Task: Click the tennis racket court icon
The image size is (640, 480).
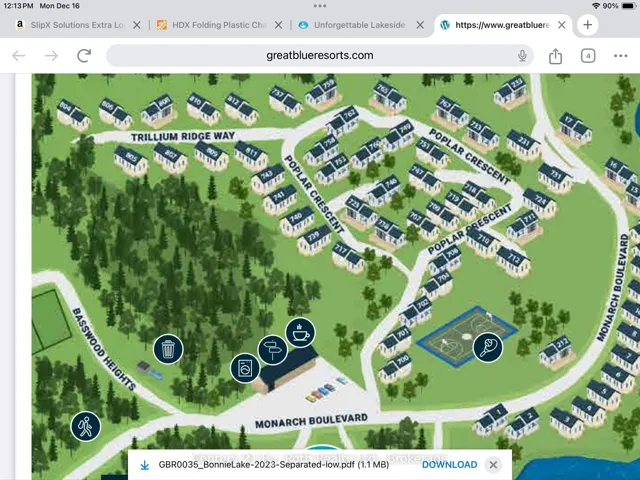Action: coord(487,348)
